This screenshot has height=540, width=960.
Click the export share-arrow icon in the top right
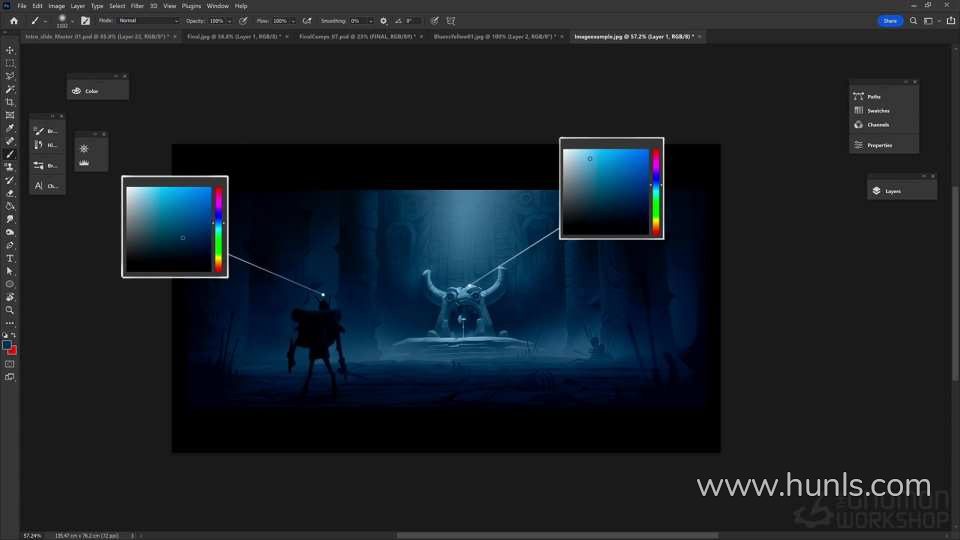tap(951, 21)
